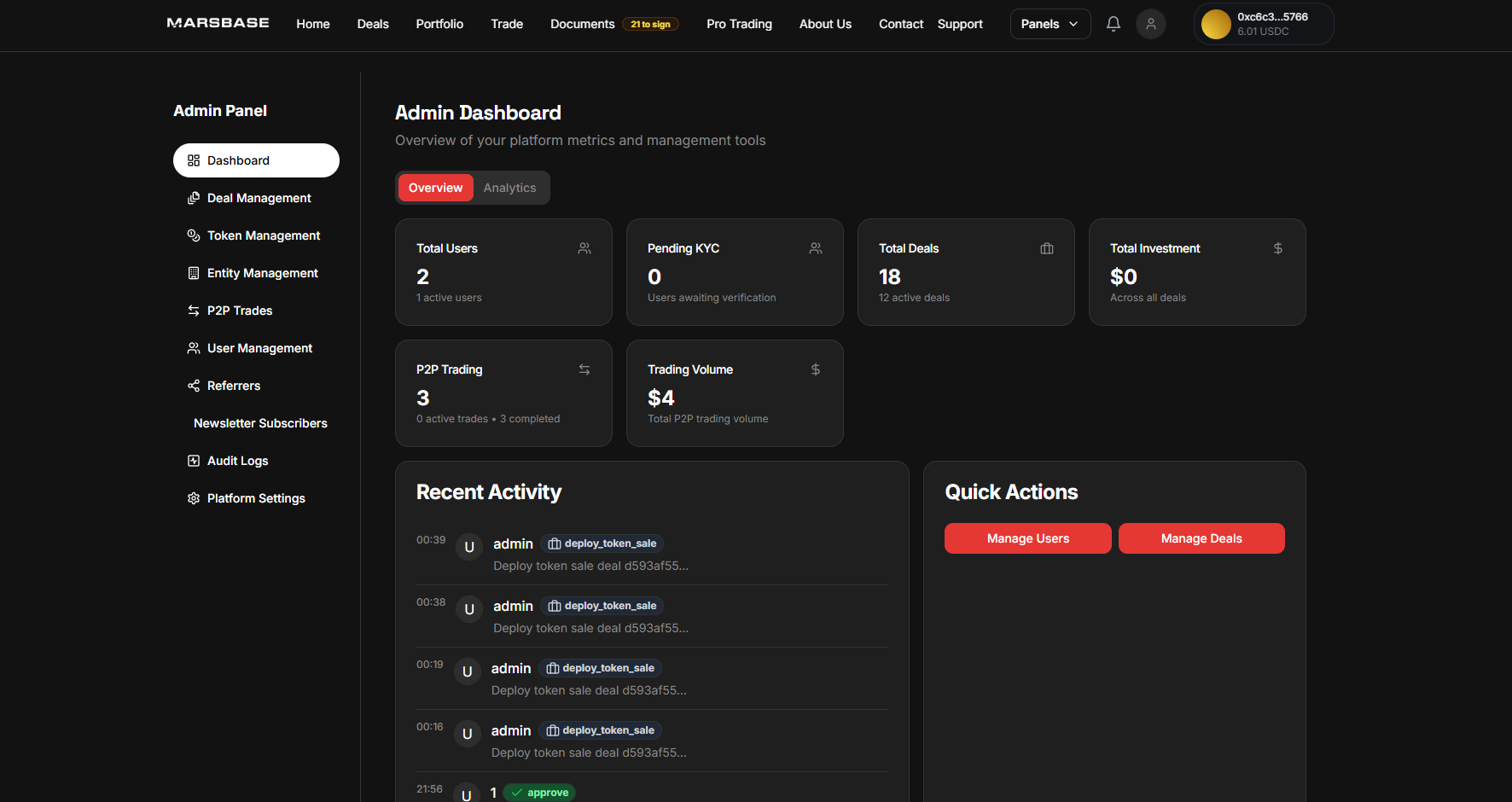Click the Deal Management sidebar icon
Image resolution: width=1512 pixels, height=802 pixels.
click(x=194, y=198)
